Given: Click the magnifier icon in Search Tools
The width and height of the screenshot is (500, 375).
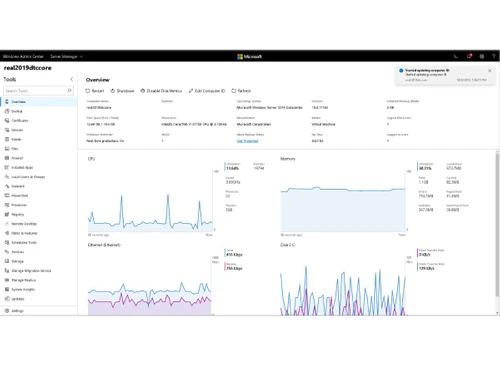Looking at the screenshot, I should pos(69,90).
